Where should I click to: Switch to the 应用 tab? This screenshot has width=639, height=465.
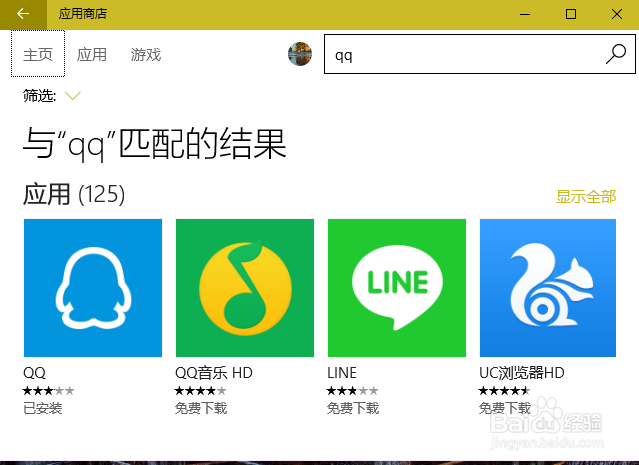pyautogui.click(x=92, y=54)
